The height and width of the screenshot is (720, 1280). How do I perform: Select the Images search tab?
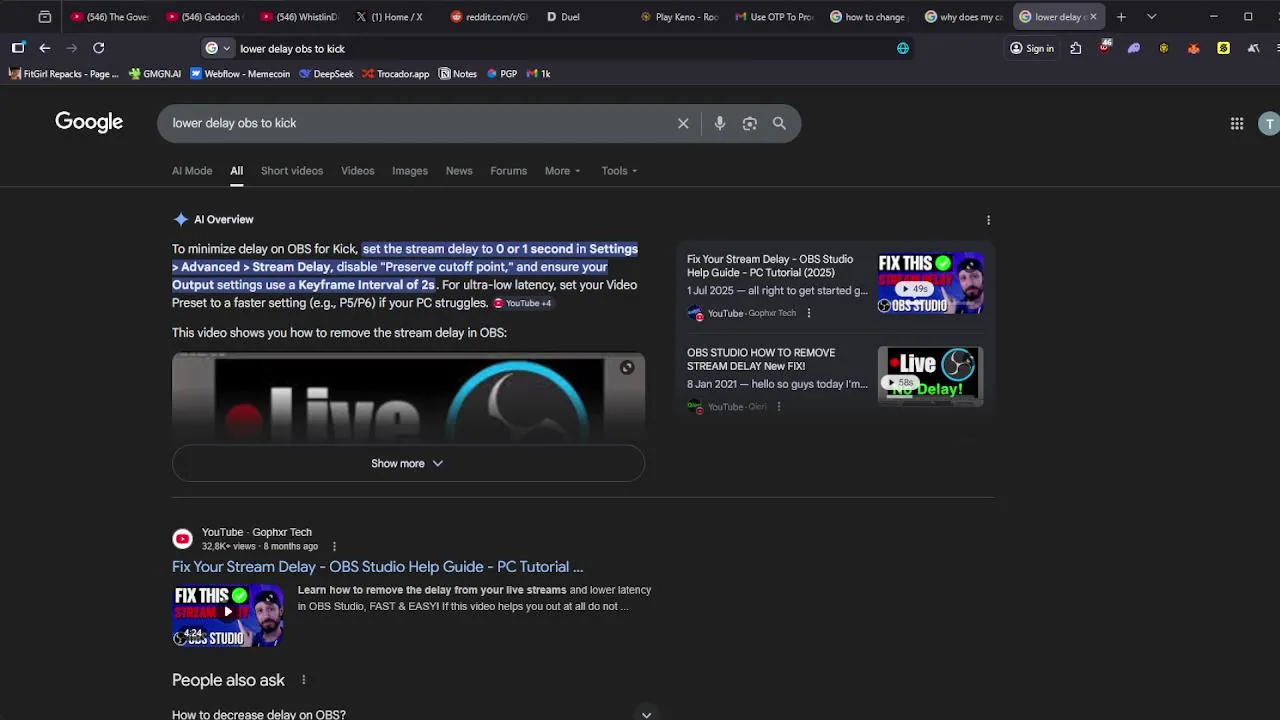coord(410,171)
